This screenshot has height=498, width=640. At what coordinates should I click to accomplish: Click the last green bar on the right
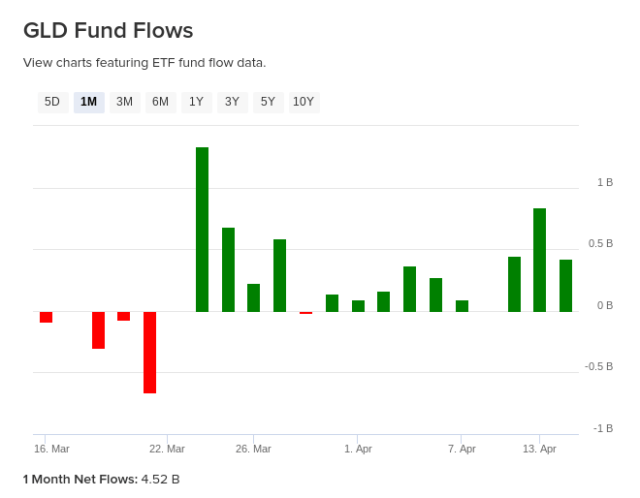pyautogui.click(x=566, y=286)
